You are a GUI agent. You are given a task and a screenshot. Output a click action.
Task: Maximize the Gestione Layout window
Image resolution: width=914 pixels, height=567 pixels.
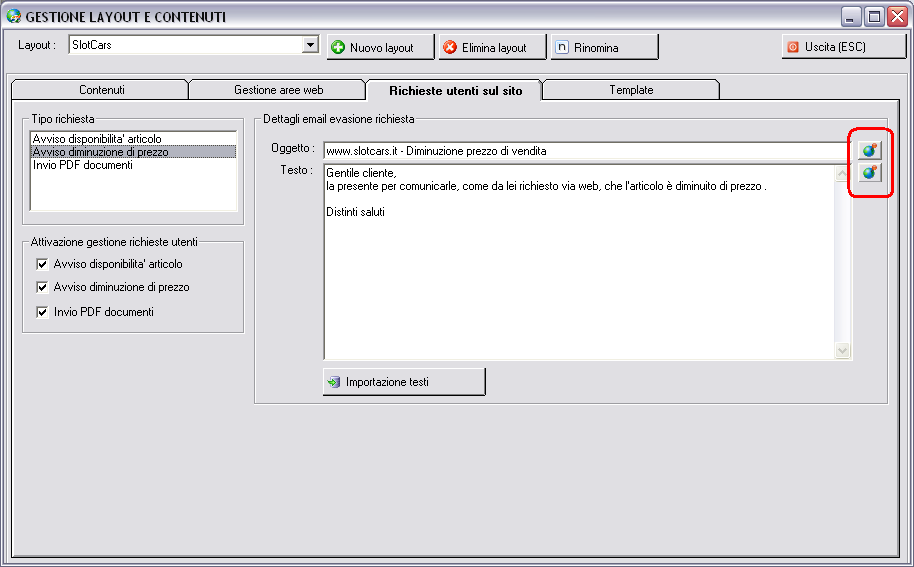point(874,17)
